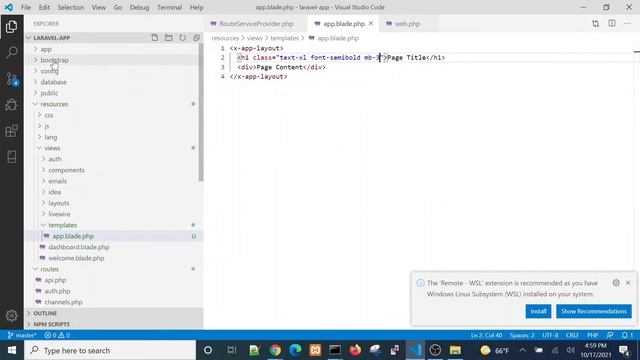The image size is (640, 360).
Task: Expand the components folder
Action: click(x=114, y=170)
